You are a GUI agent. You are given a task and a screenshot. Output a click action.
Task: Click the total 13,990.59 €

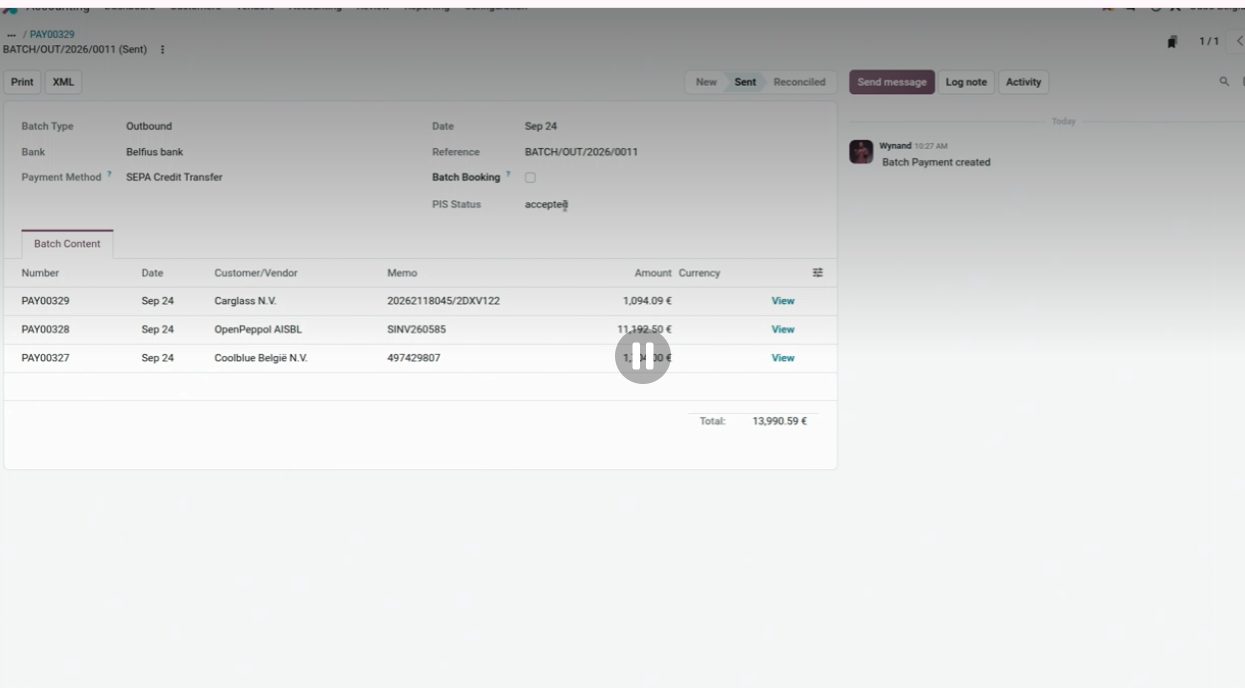779,421
